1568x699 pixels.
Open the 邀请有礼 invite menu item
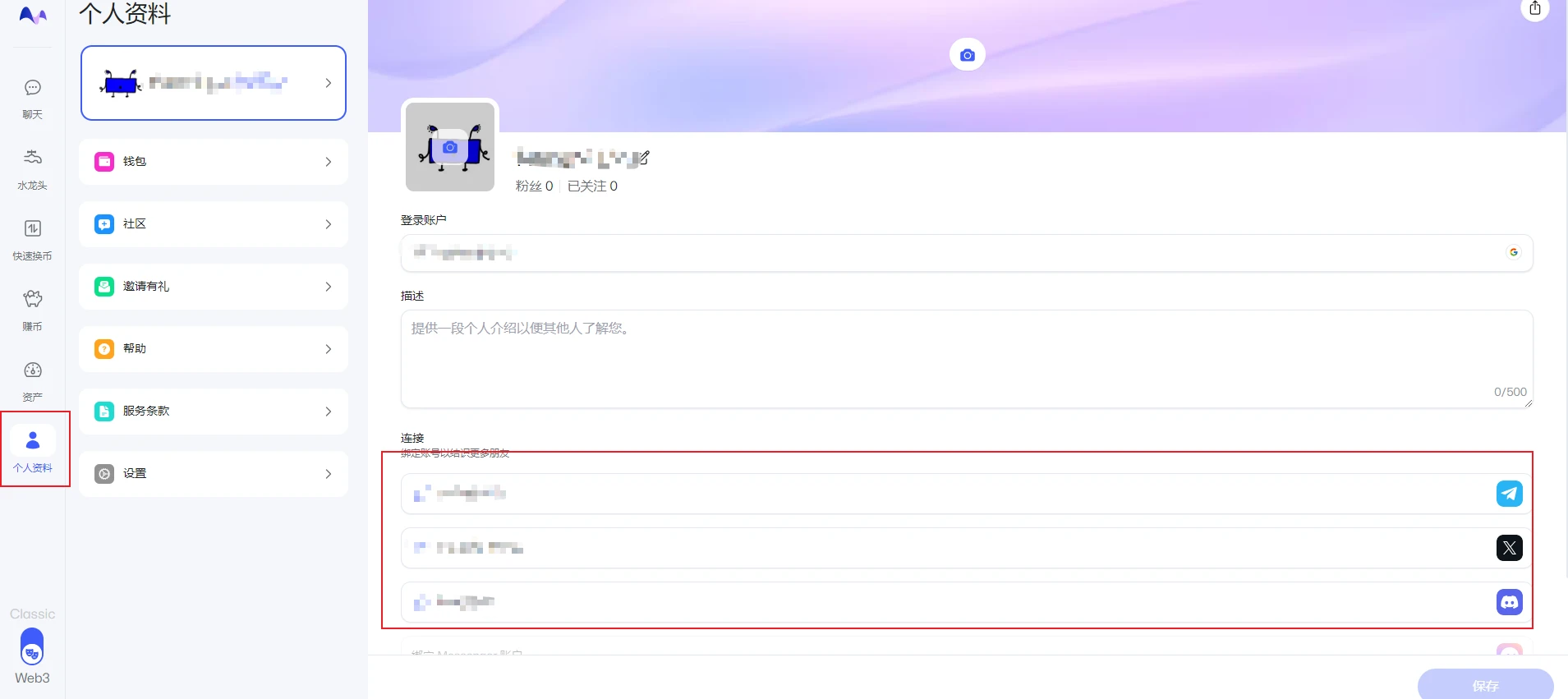coord(214,287)
